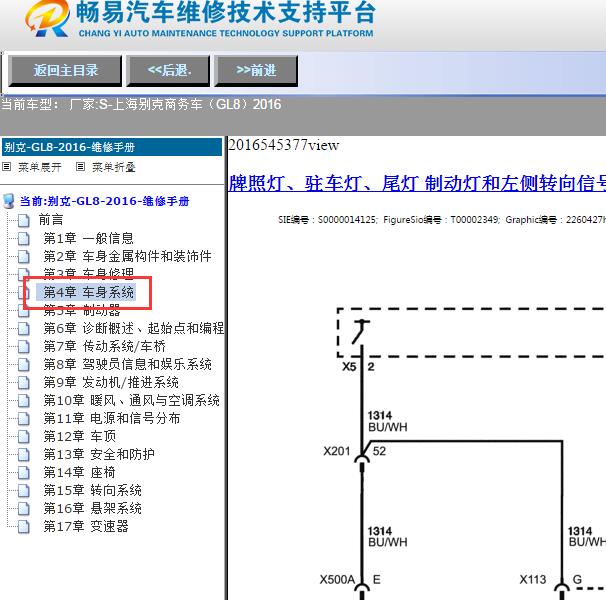606x600 pixels.
Task: Click the page icon beside 第9章
Action: pos(24,383)
